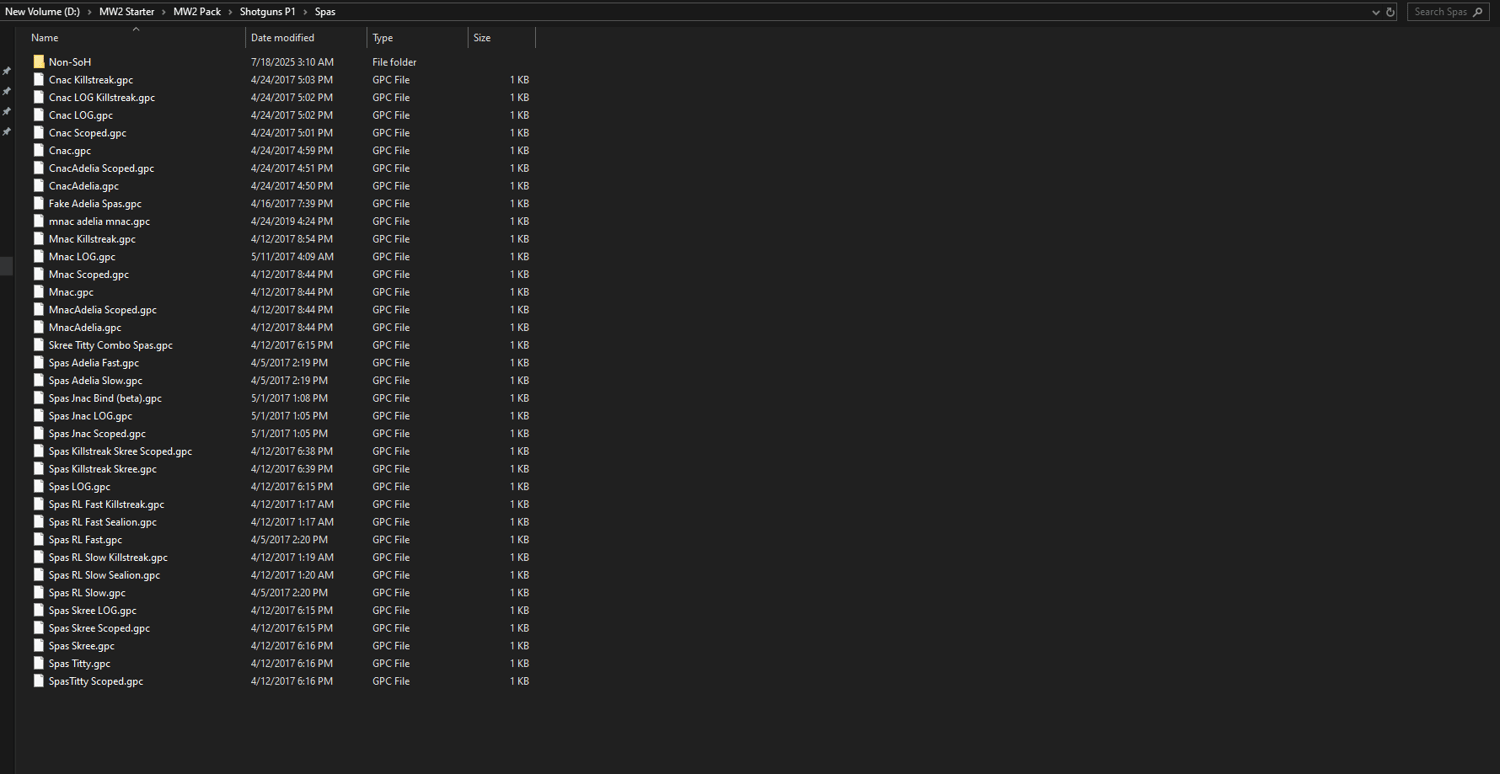
Task: Select Spas RL Slow Sealion.gpc
Action: (x=105, y=575)
